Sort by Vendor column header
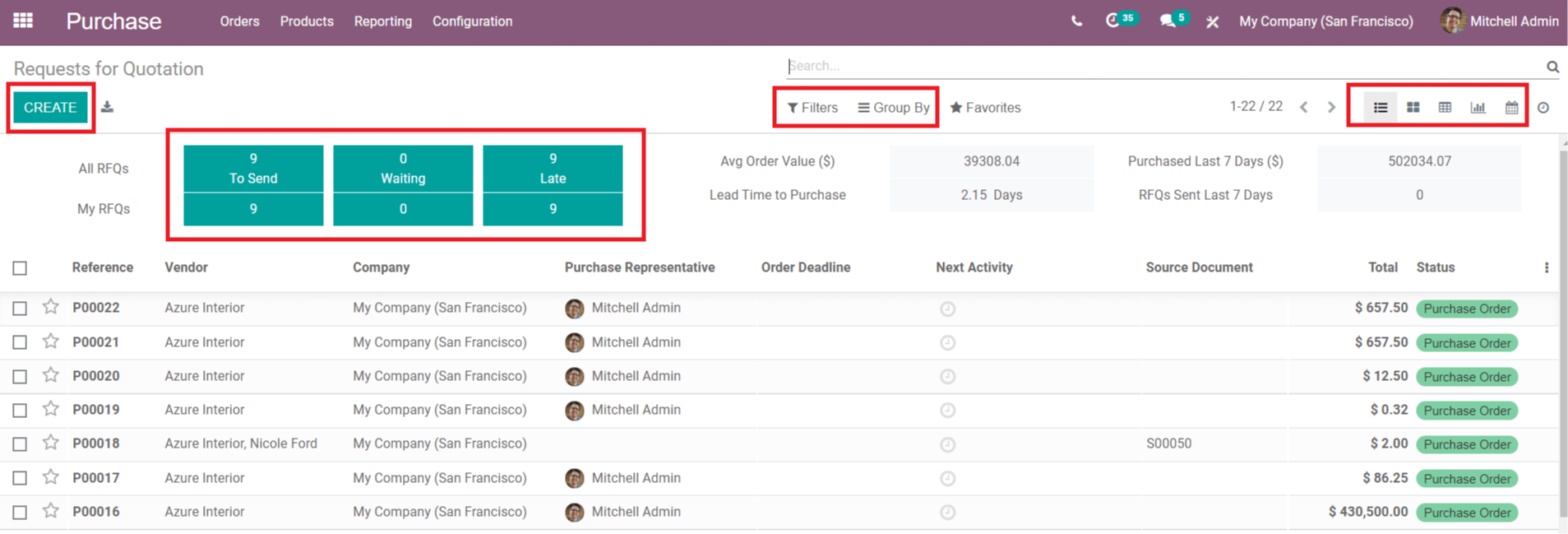 (186, 267)
